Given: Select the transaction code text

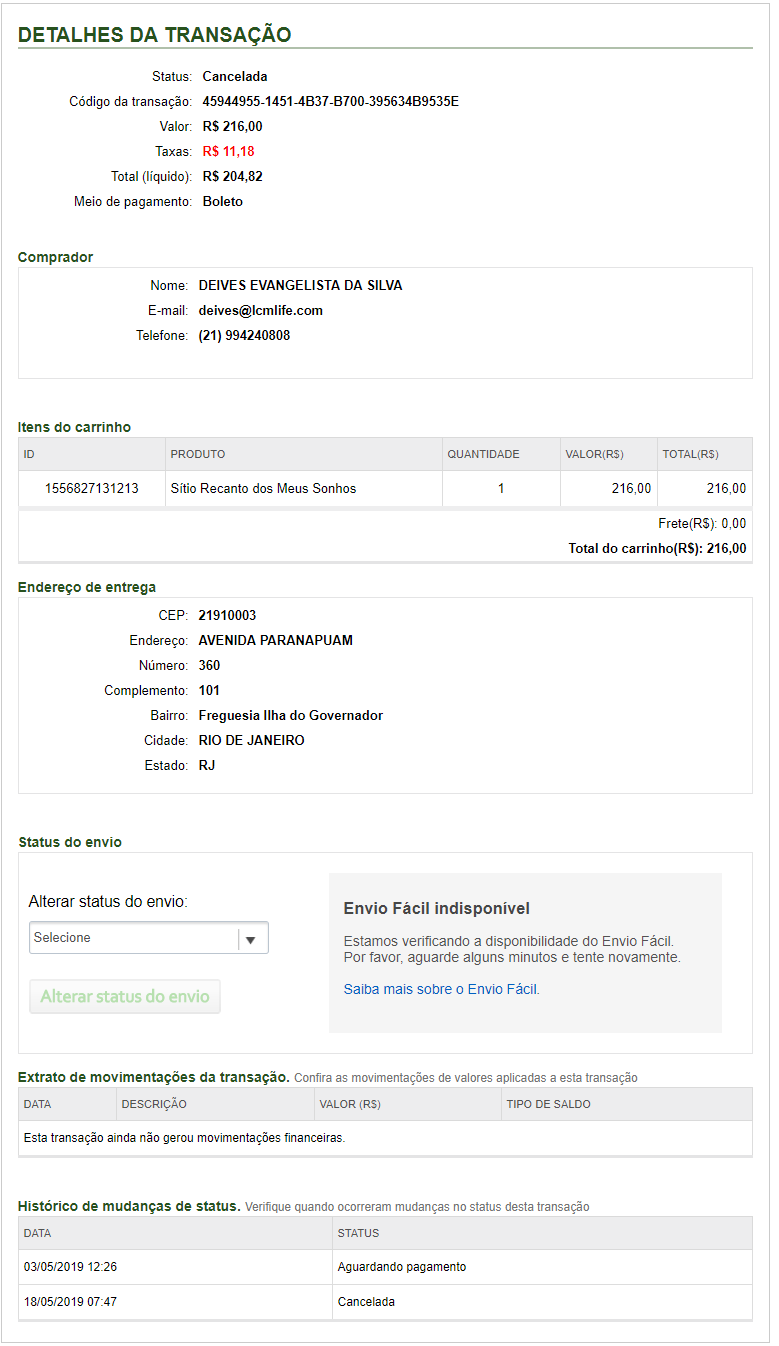Looking at the screenshot, I should click(330, 101).
